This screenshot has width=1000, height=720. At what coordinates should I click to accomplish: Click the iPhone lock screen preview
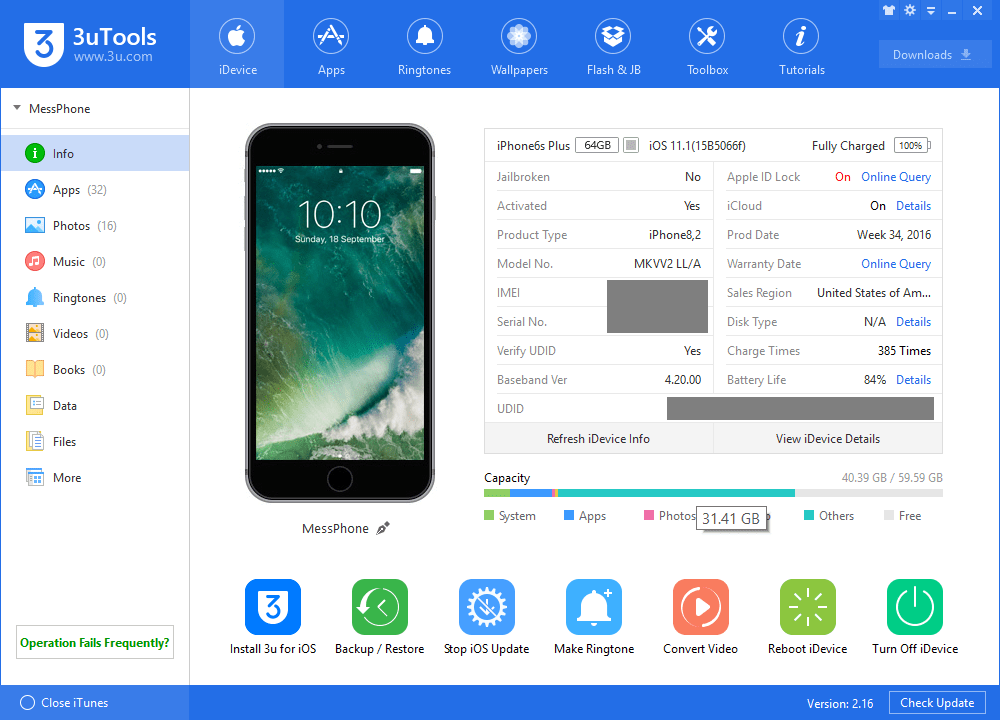click(x=340, y=312)
